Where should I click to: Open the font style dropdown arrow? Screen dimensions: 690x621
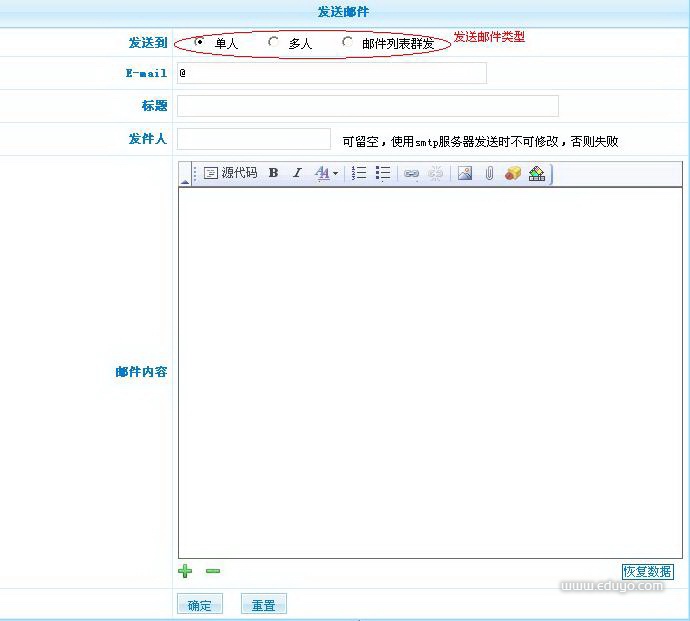click(335, 174)
